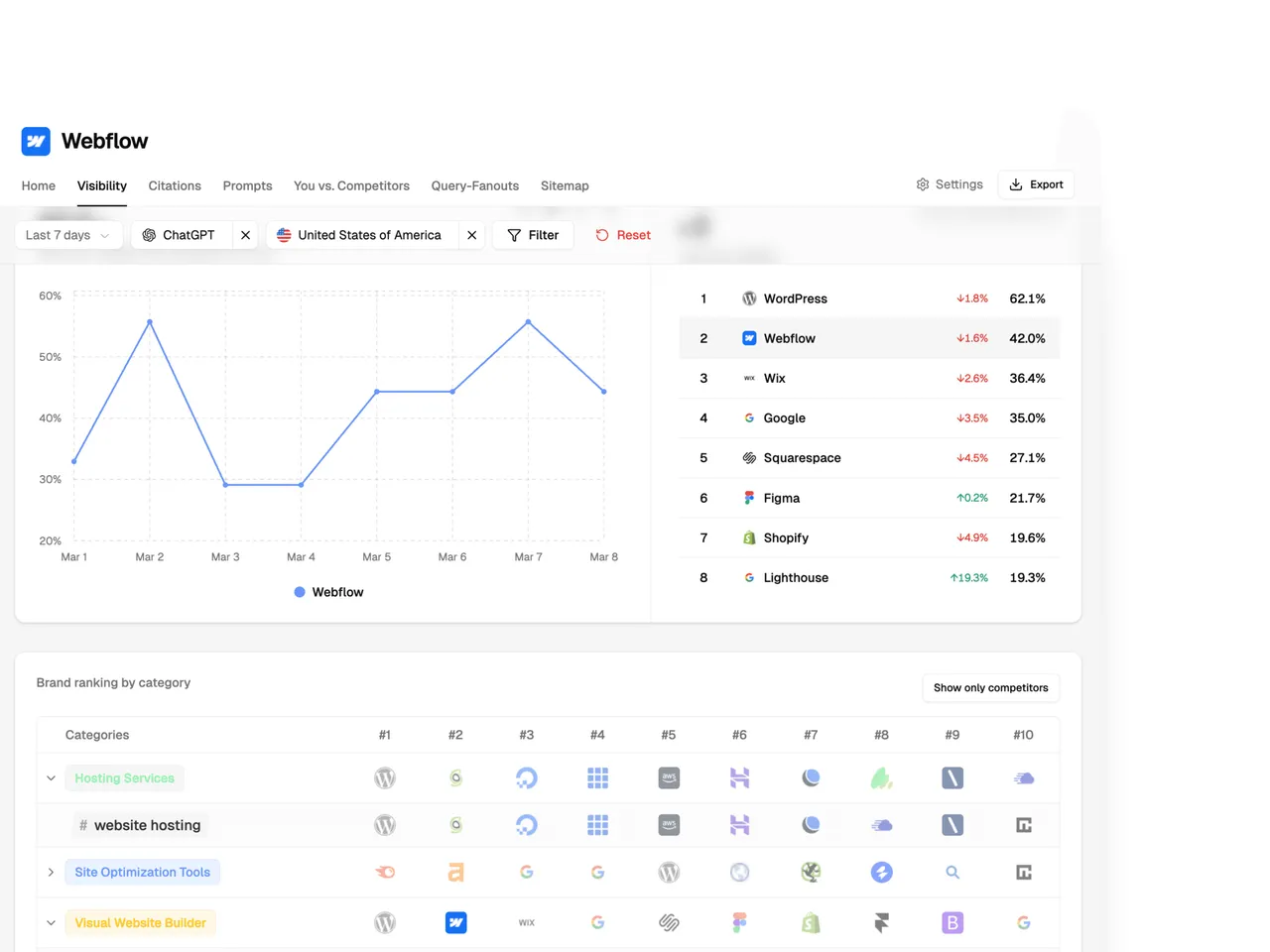1270x952 pixels.
Task: Click the Wix row in ranking list
Action: point(869,378)
